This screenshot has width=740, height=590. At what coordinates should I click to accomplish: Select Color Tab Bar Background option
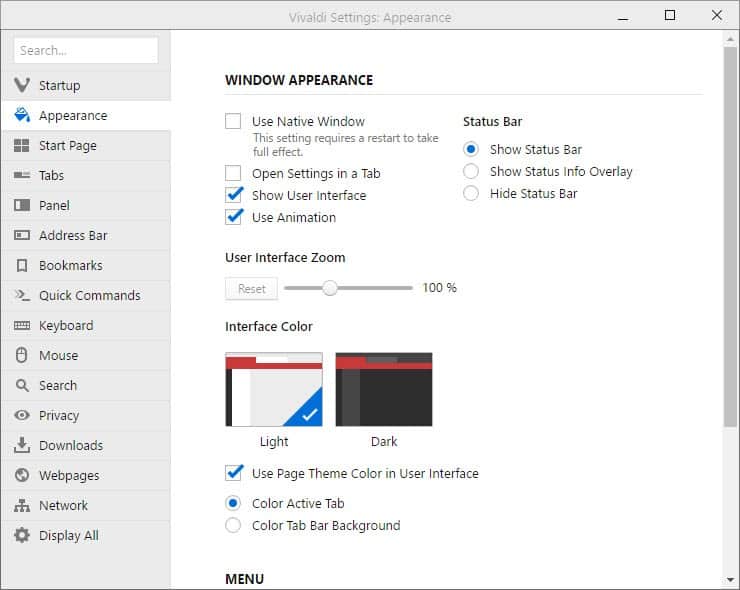point(233,525)
